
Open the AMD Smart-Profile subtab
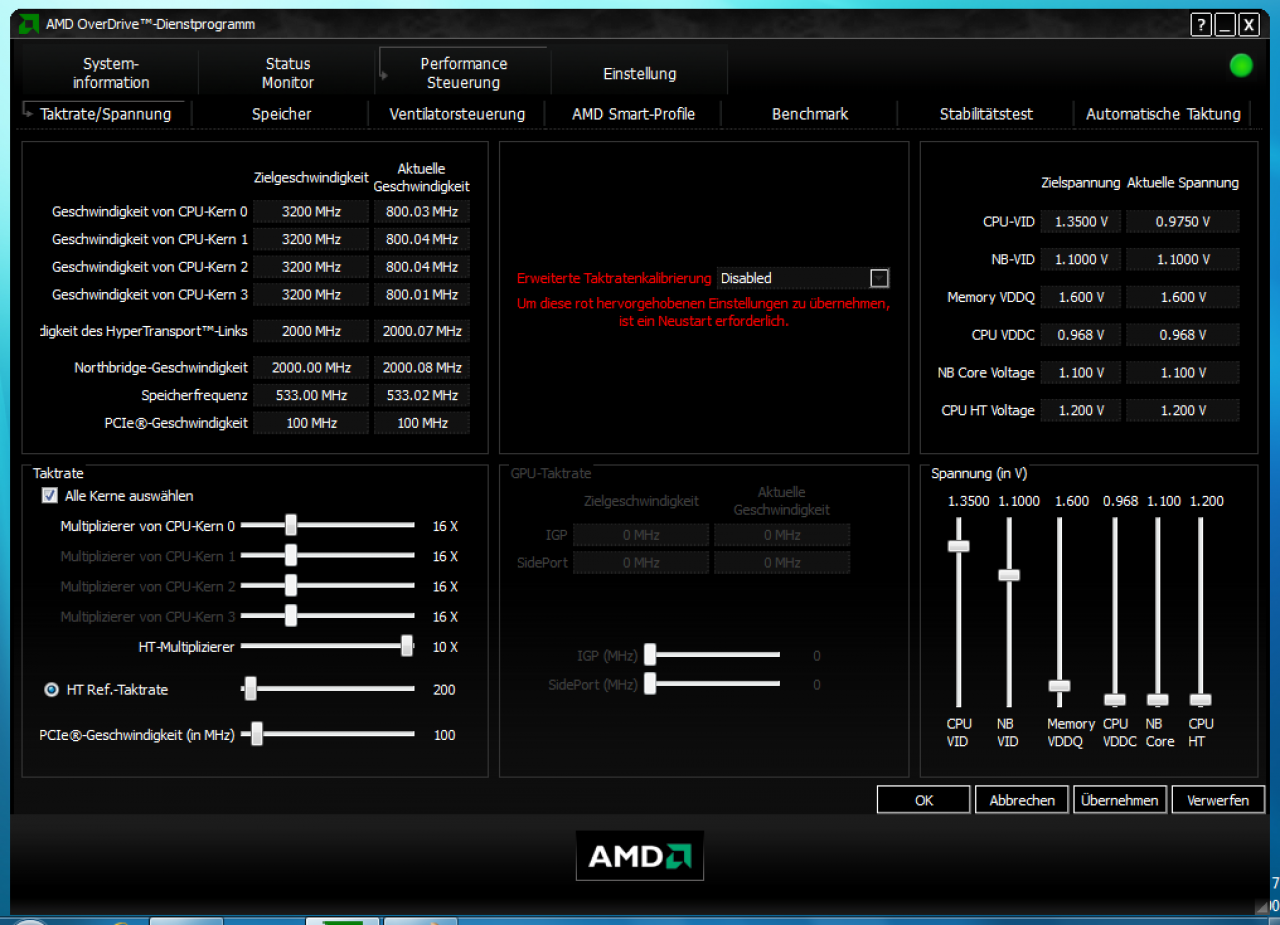point(633,114)
